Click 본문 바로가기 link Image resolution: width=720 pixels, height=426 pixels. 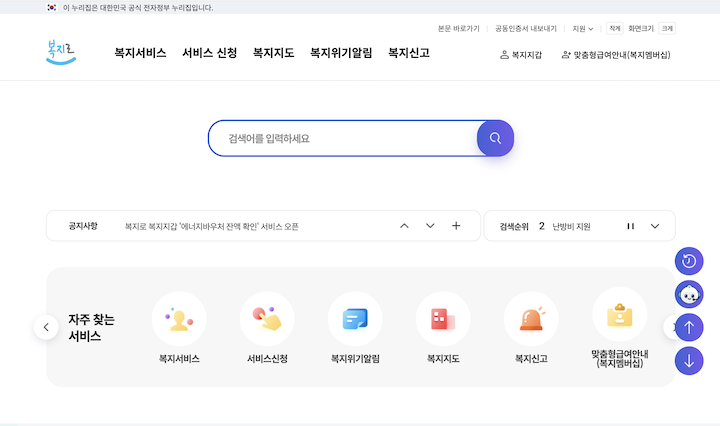tap(458, 28)
